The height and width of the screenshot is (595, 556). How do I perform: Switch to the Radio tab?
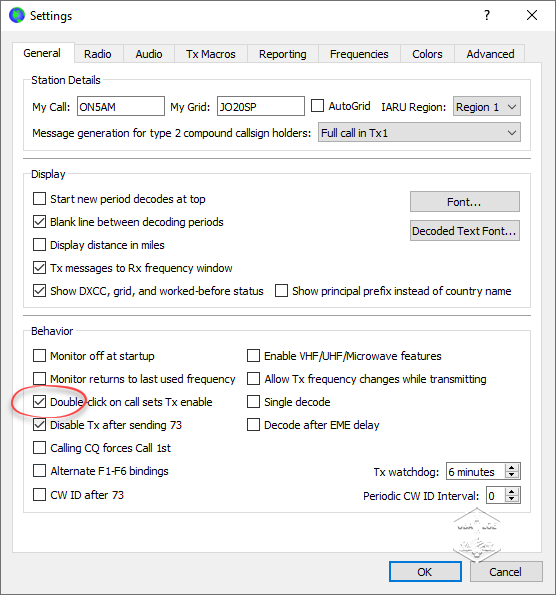click(98, 54)
